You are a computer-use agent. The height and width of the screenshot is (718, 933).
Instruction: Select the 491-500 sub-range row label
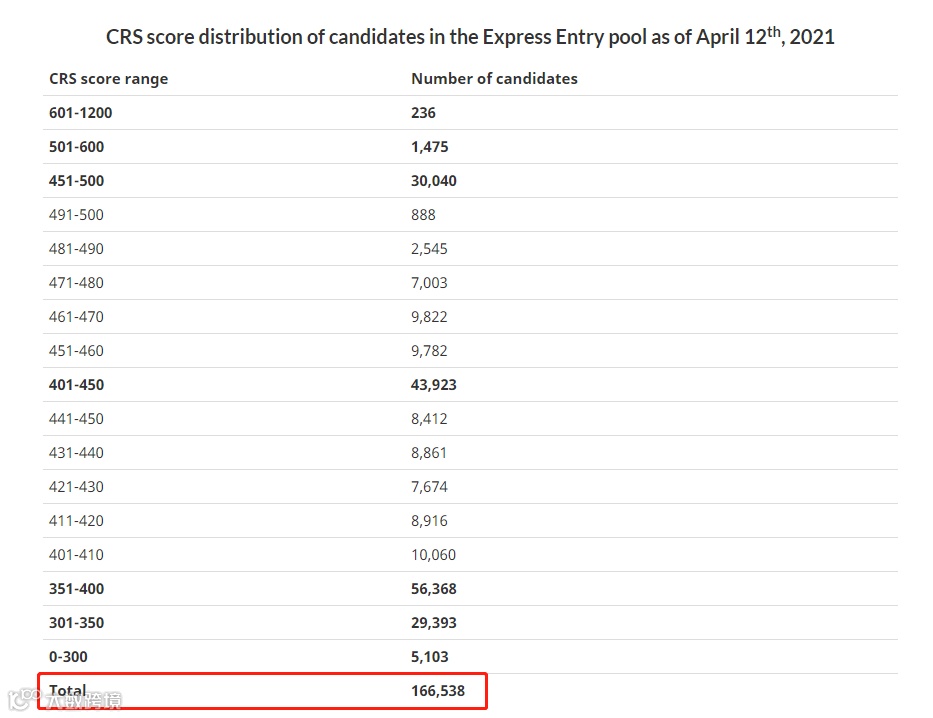coord(76,215)
